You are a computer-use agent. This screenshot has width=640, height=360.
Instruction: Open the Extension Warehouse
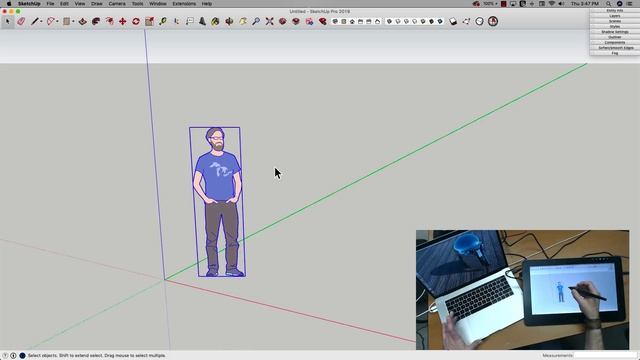point(296,21)
